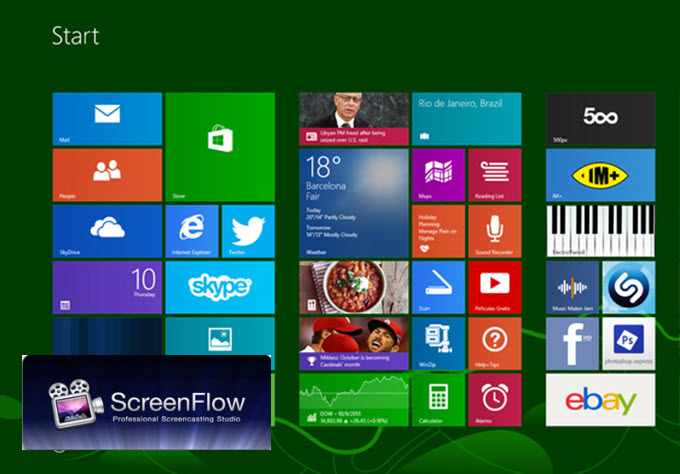The height and width of the screenshot is (474, 680).
Task: Launch the Skype tile
Action: coord(220,288)
